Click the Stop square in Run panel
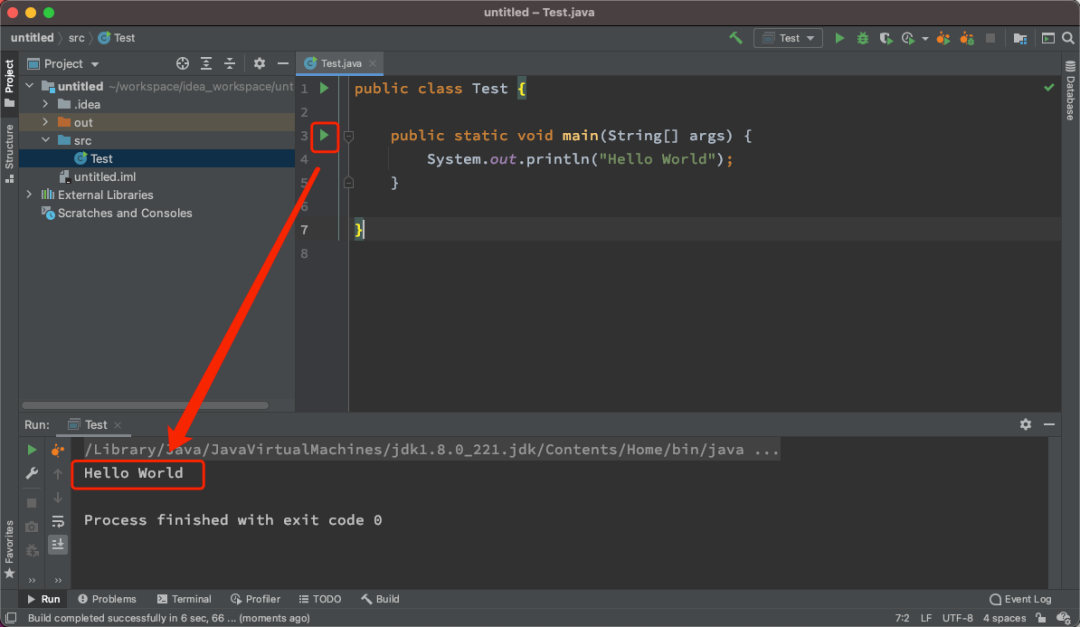 click(32, 503)
